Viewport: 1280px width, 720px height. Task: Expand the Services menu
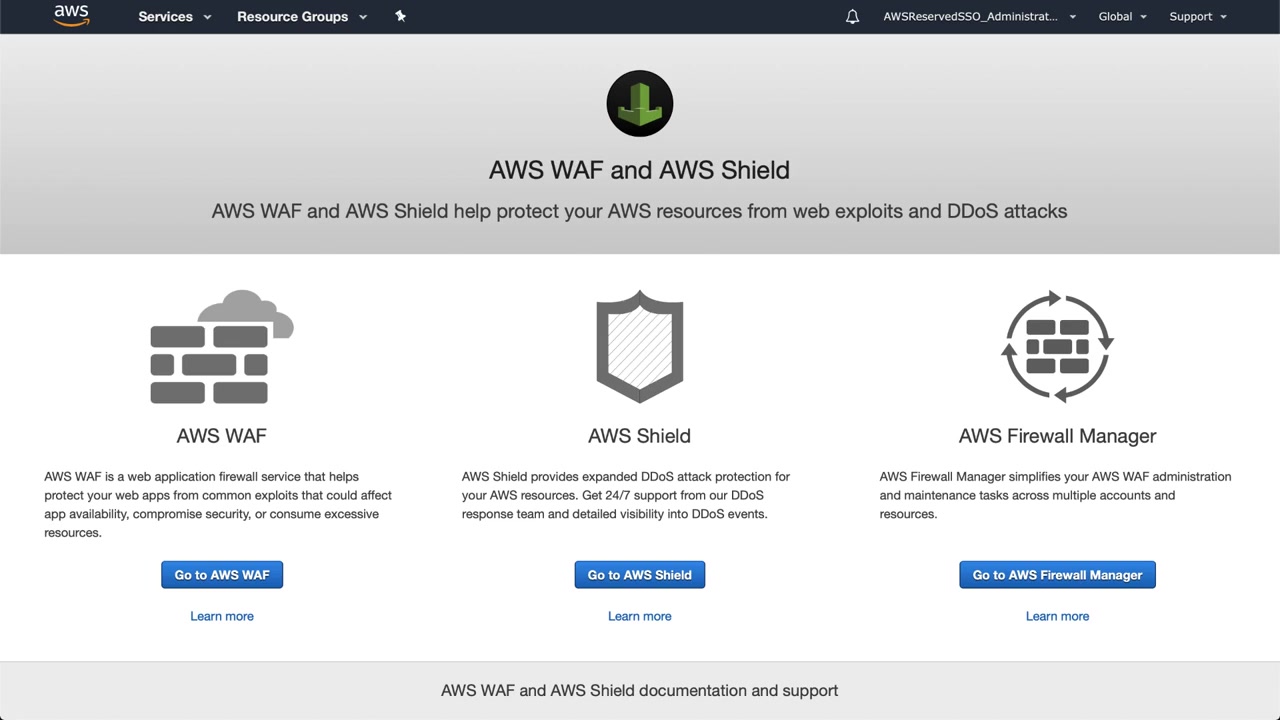tap(175, 17)
